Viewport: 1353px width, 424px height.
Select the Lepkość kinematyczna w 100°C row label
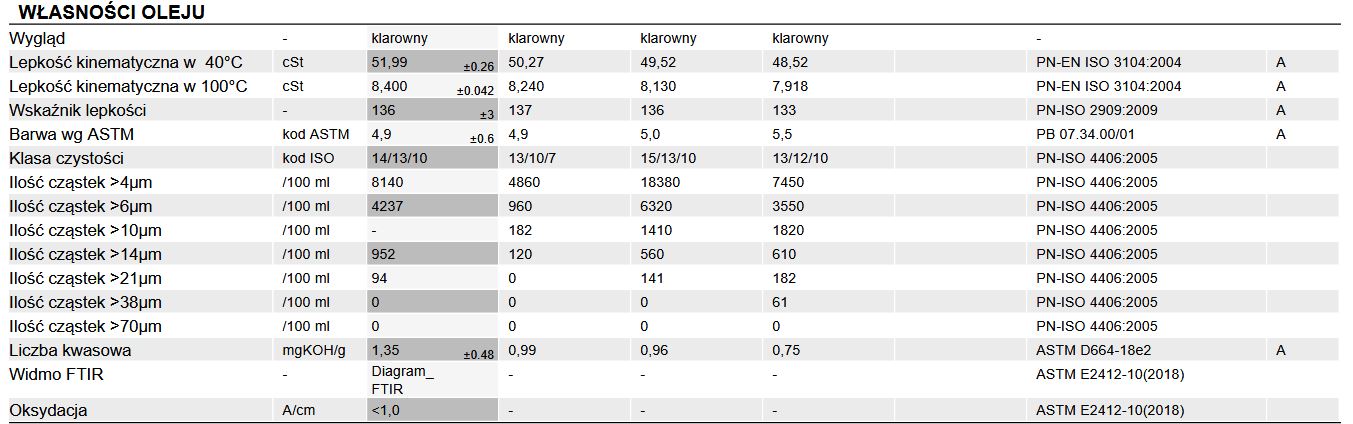128,86
